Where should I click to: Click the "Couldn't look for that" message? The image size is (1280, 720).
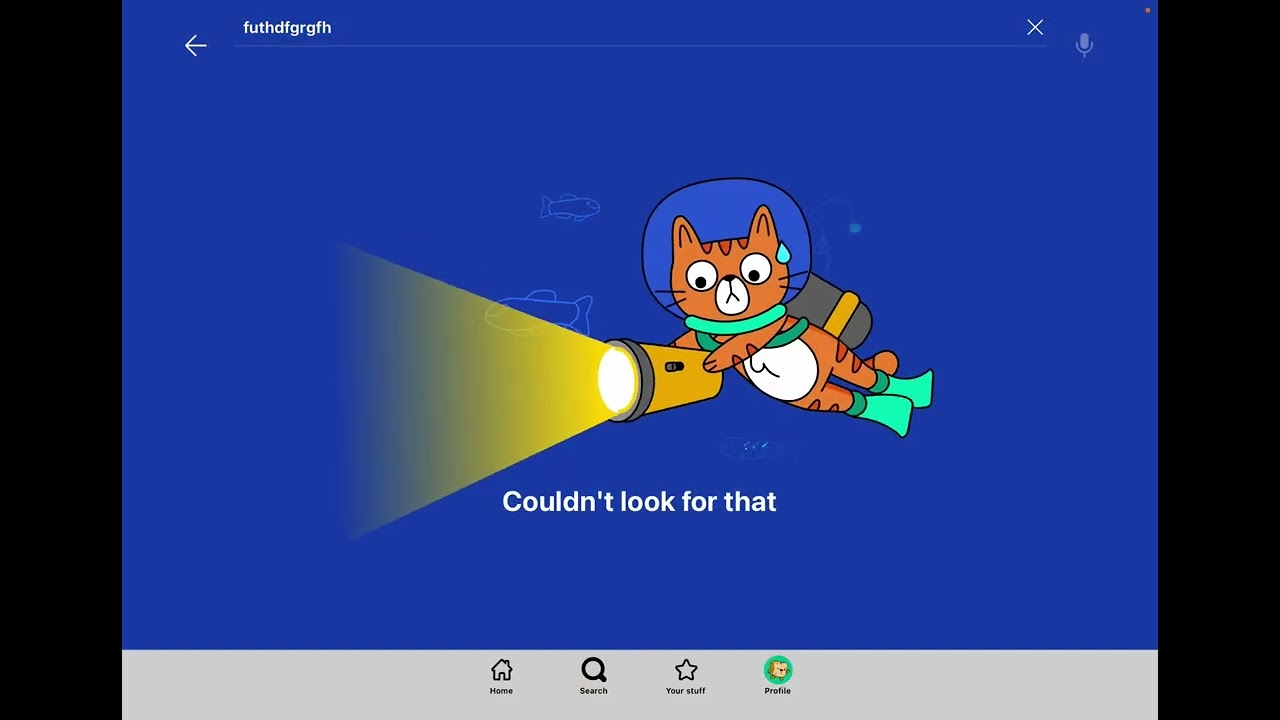tap(639, 502)
